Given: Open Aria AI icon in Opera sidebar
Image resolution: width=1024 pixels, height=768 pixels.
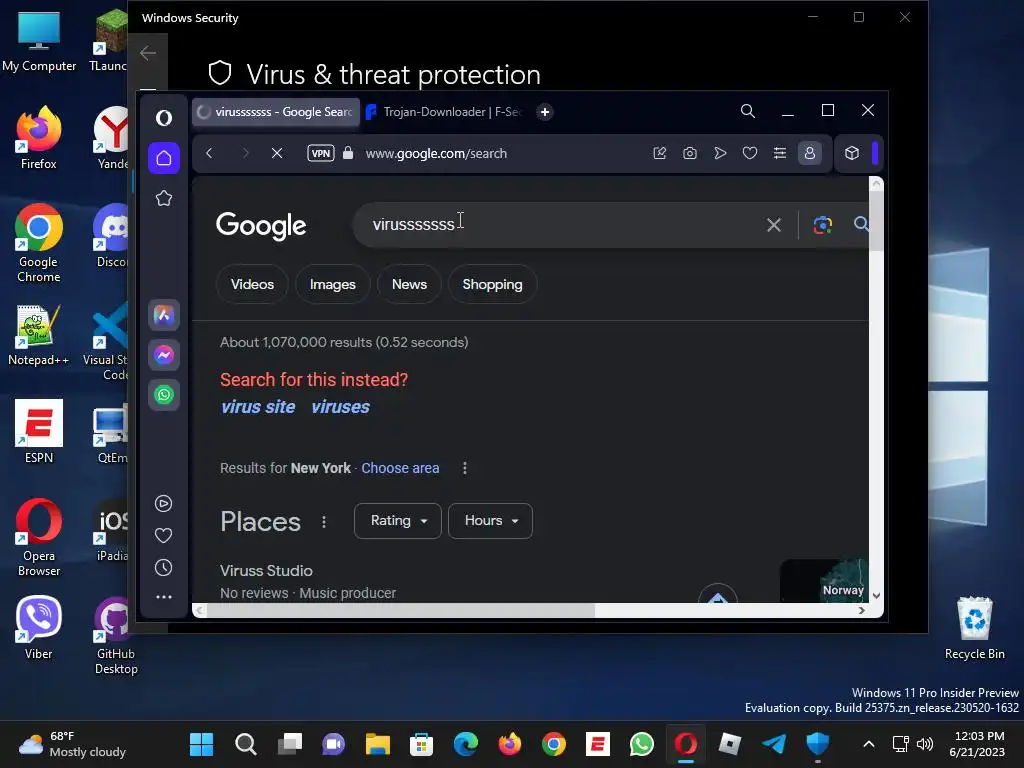Looking at the screenshot, I should point(164,315).
